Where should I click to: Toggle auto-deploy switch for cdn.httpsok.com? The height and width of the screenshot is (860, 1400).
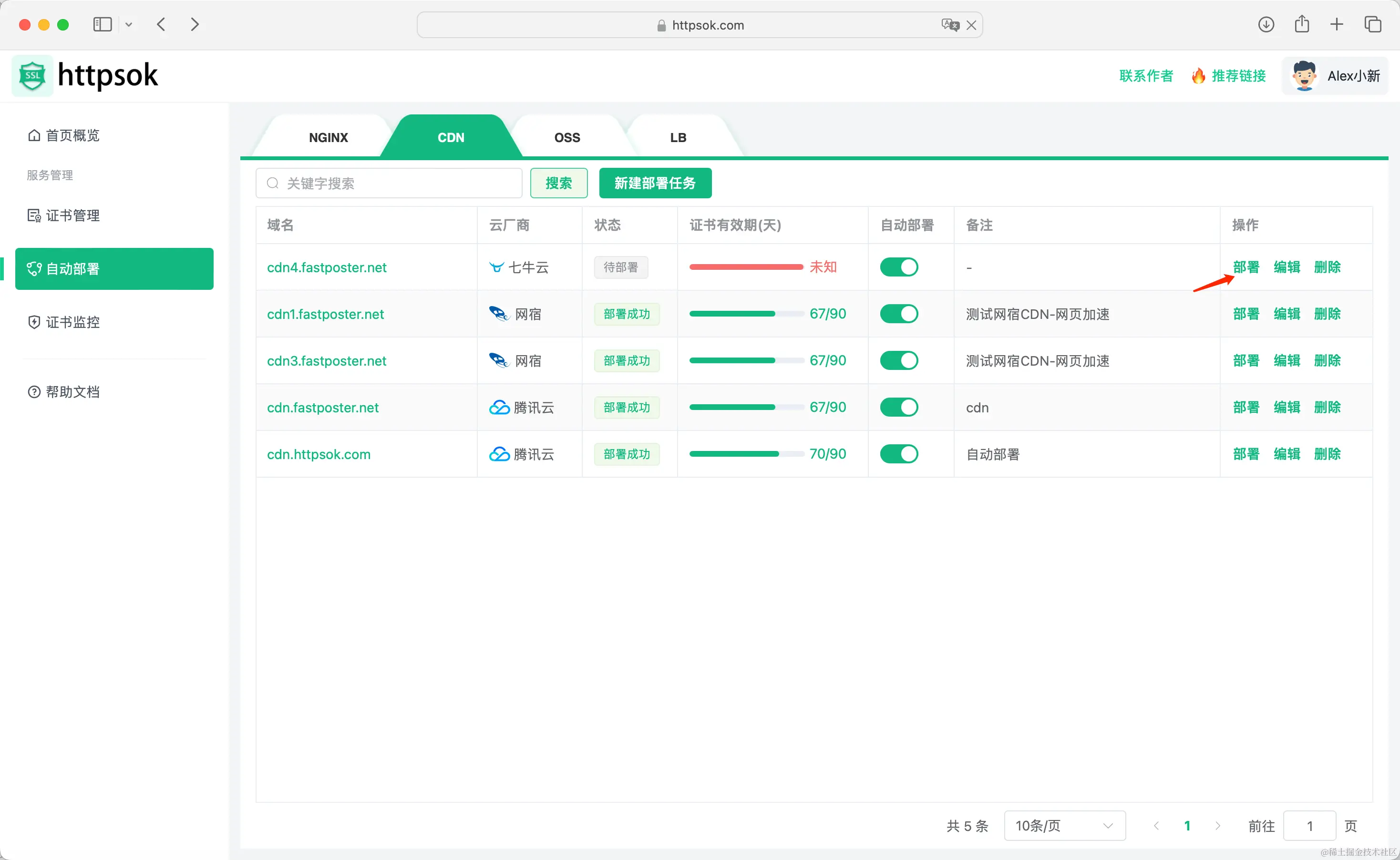(899, 454)
